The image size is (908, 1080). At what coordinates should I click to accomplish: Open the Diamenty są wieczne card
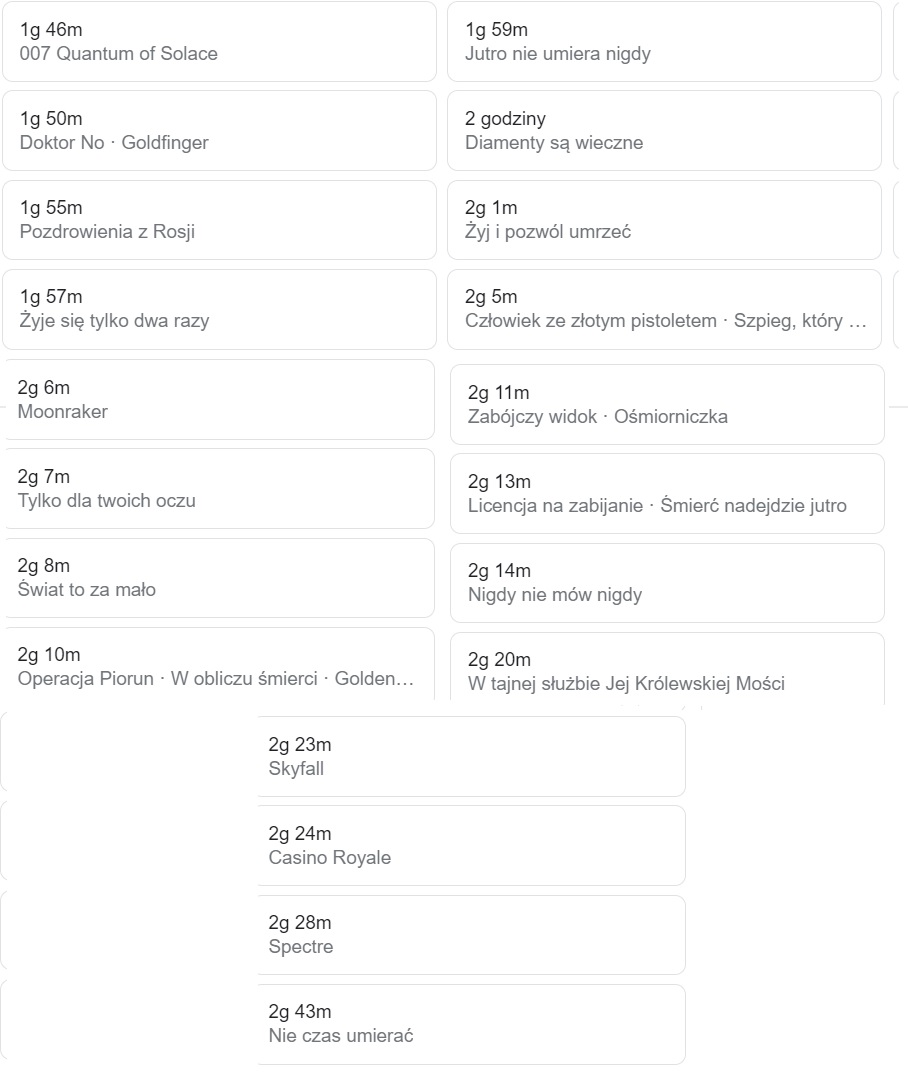(664, 130)
